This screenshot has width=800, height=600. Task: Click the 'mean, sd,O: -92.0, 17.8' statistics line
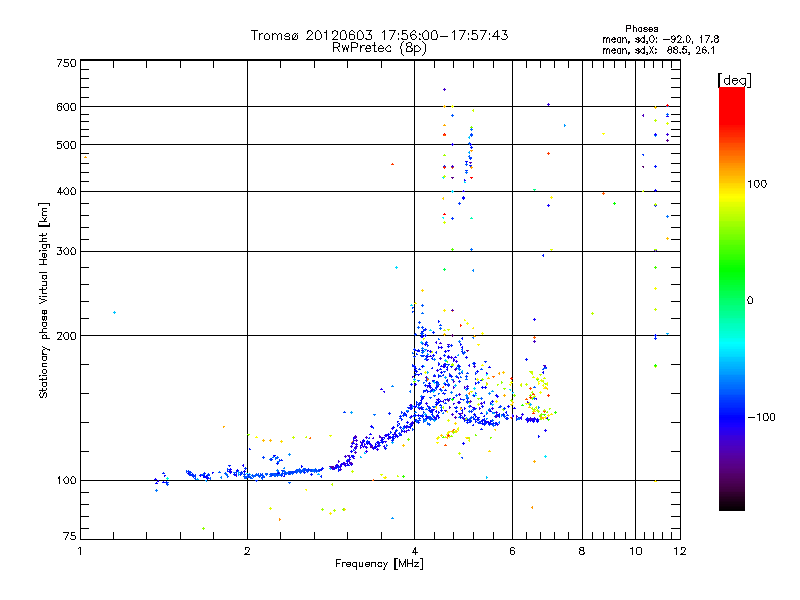pyautogui.click(x=661, y=39)
